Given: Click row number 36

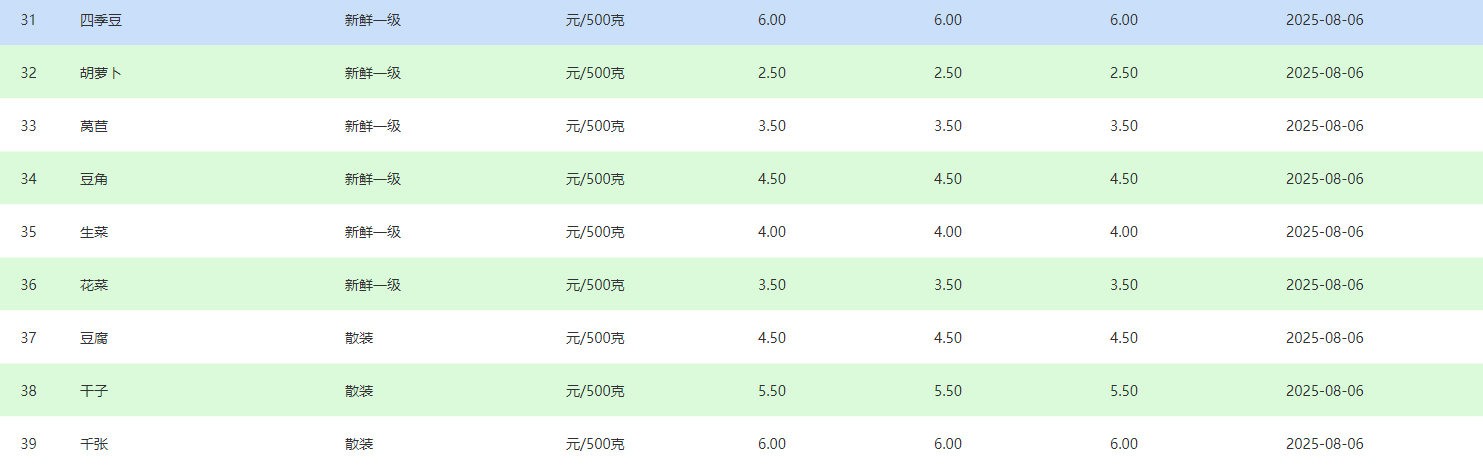Looking at the screenshot, I should click(x=28, y=285).
